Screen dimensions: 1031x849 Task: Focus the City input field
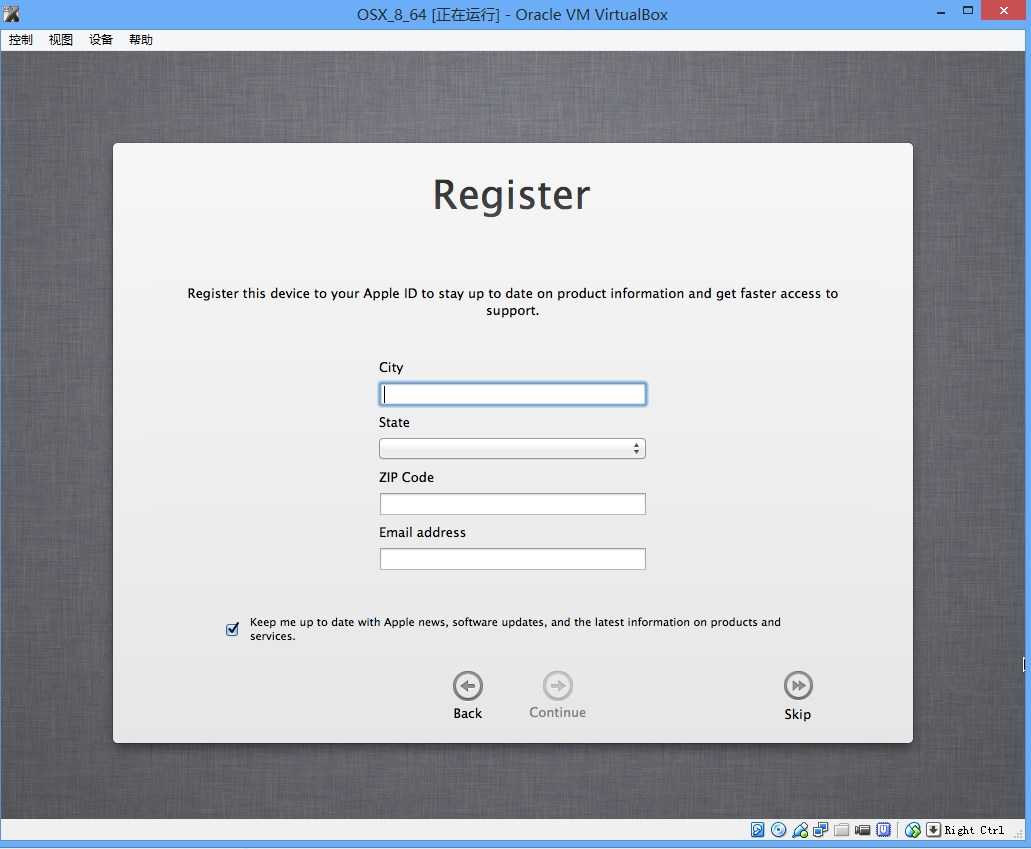(x=512, y=394)
